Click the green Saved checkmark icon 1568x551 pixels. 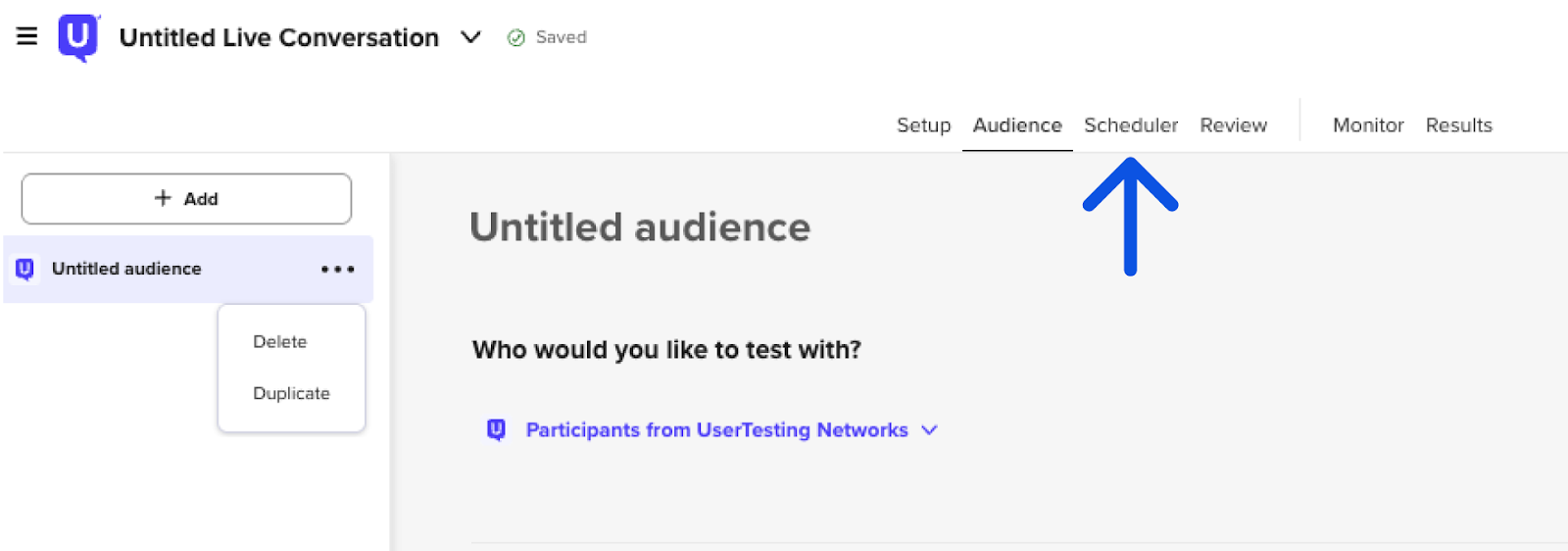point(515,38)
